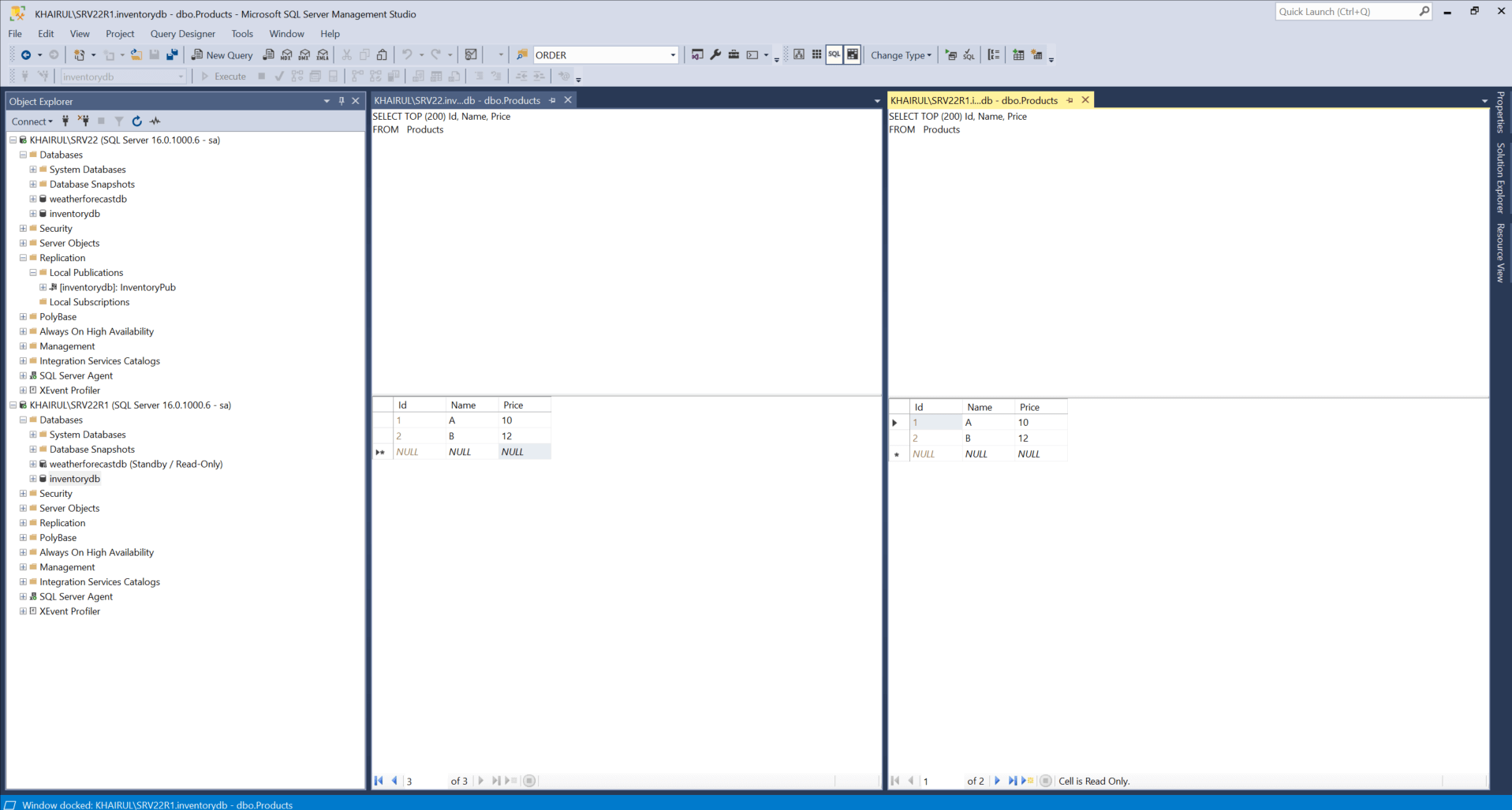This screenshot has width=1512, height=810.
Task: Switch to the KHAIRUL\SRV22 dbo.Products tab
Action: point(457,101)
